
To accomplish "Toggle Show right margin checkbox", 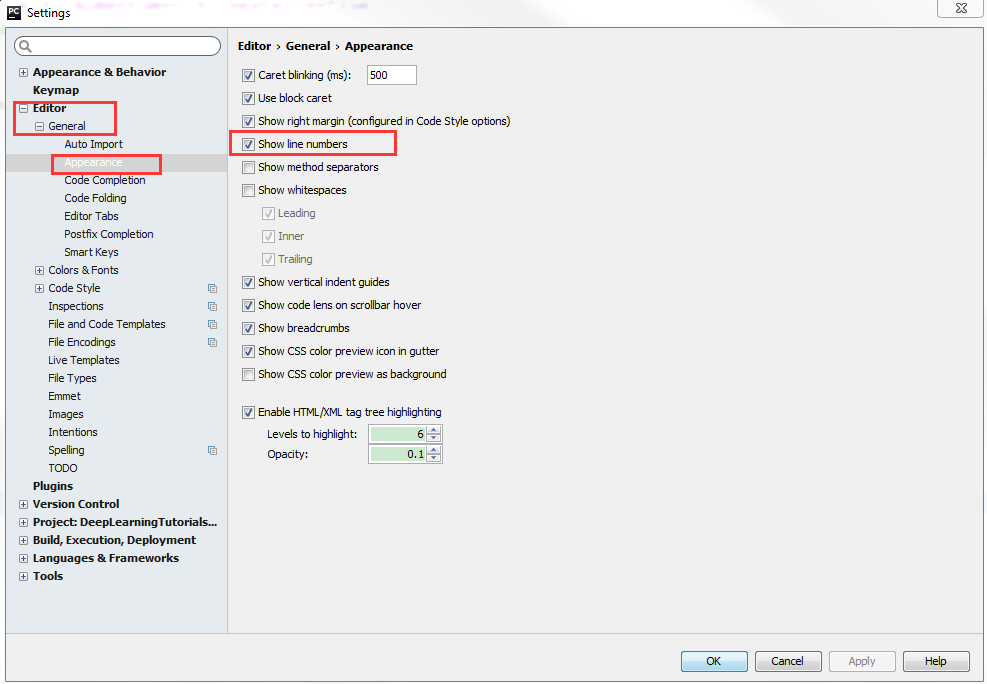I will [x=248, y=121].
